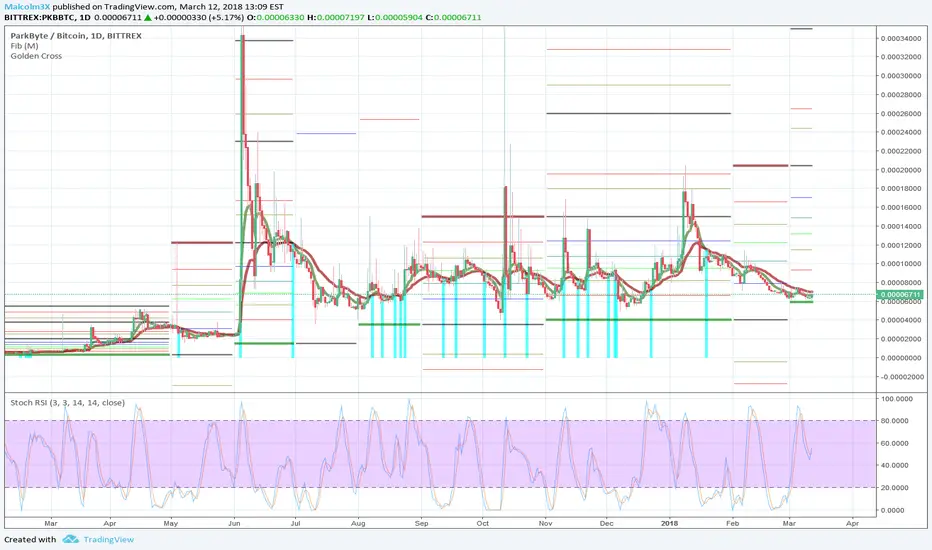
Task: Click the 0.00004000 price axis label
Action: [x=902, y=320]
